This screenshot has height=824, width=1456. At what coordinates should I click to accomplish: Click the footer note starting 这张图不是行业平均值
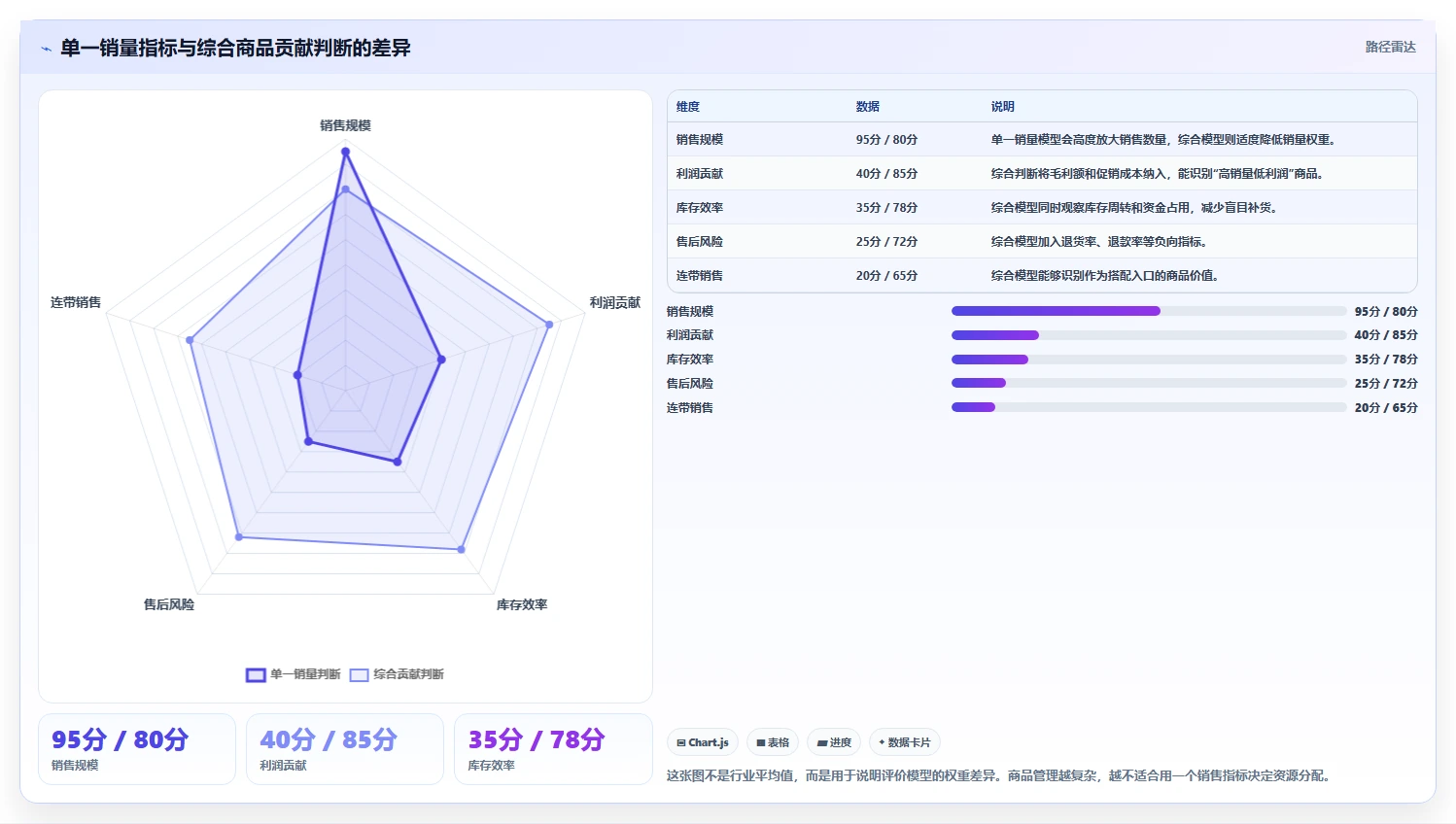click(1001, 775)
